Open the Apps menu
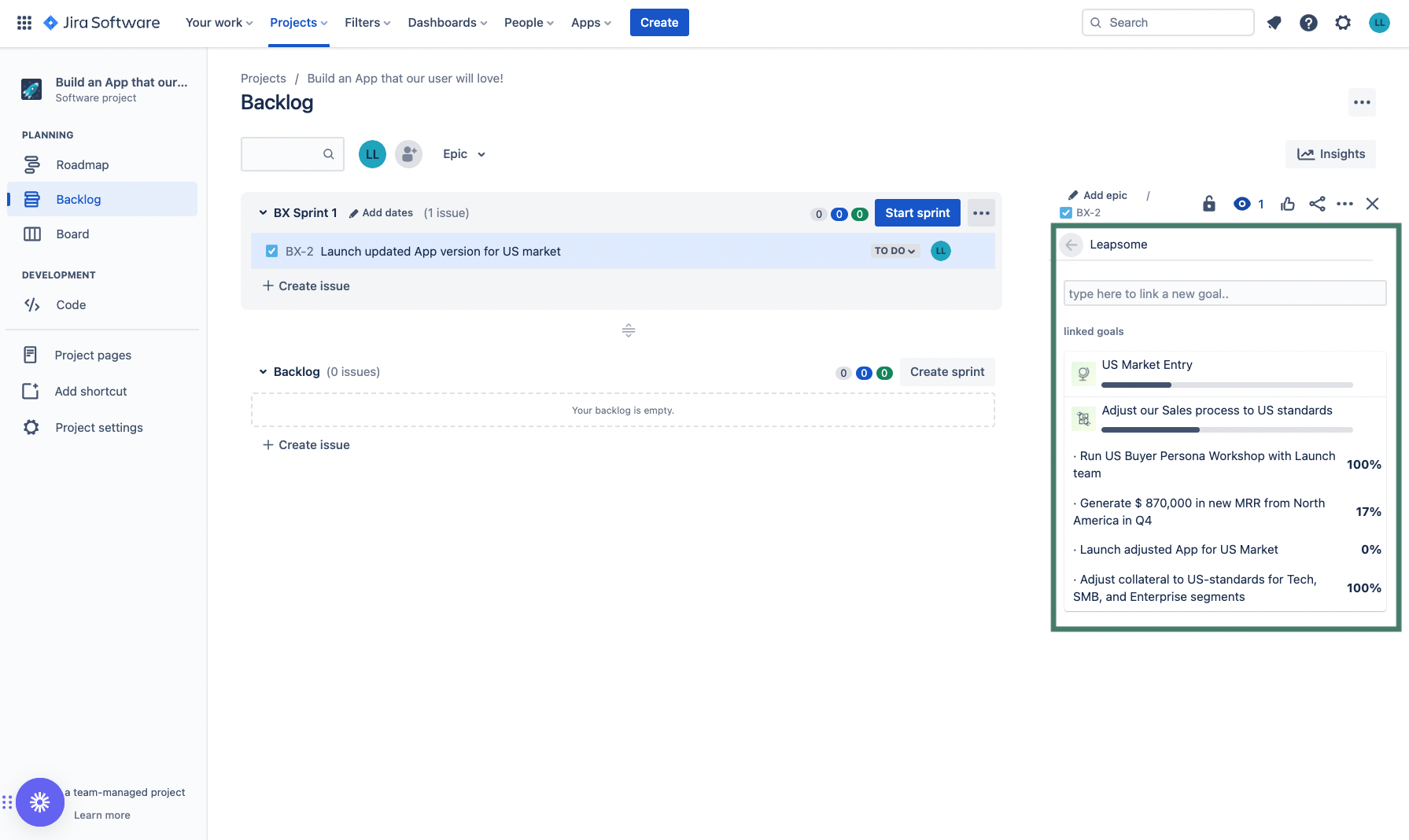 pos(591,23)
